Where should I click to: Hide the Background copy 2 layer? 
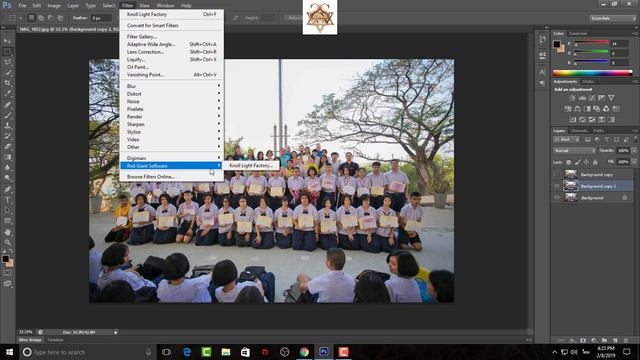click(557, 186)
